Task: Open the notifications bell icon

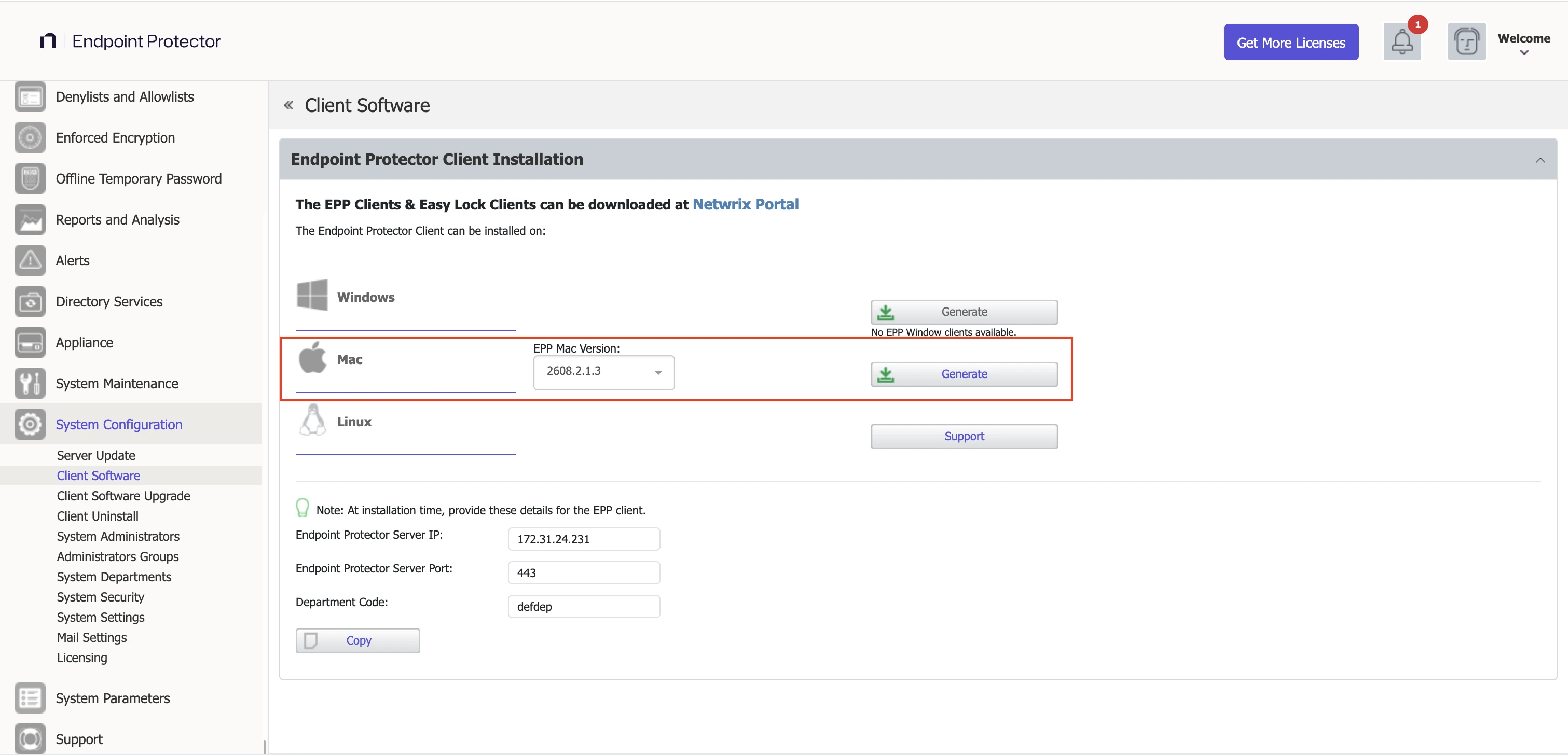Action: 1402,42
